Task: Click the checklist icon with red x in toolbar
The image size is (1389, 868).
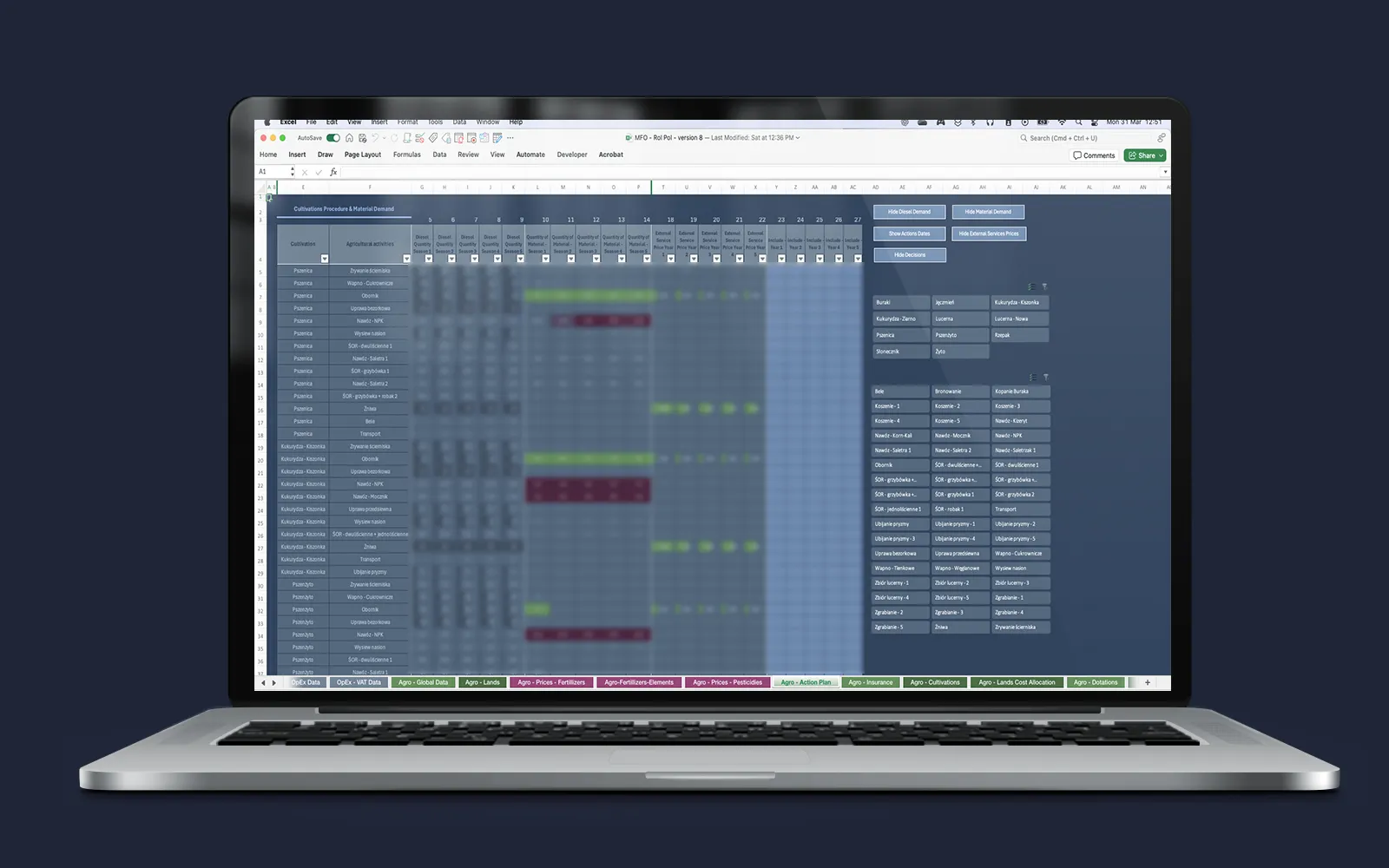Action: [420, 138]
